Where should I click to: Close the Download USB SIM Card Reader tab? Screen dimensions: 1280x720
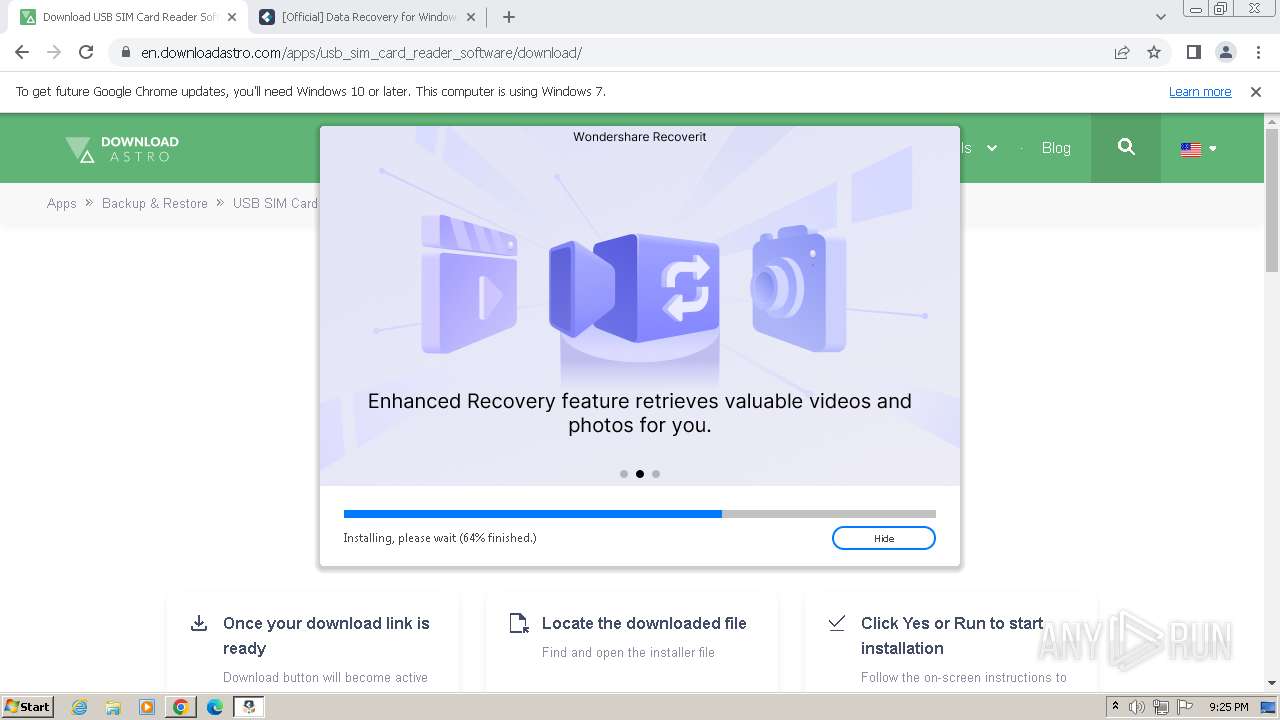coord(231,17)
